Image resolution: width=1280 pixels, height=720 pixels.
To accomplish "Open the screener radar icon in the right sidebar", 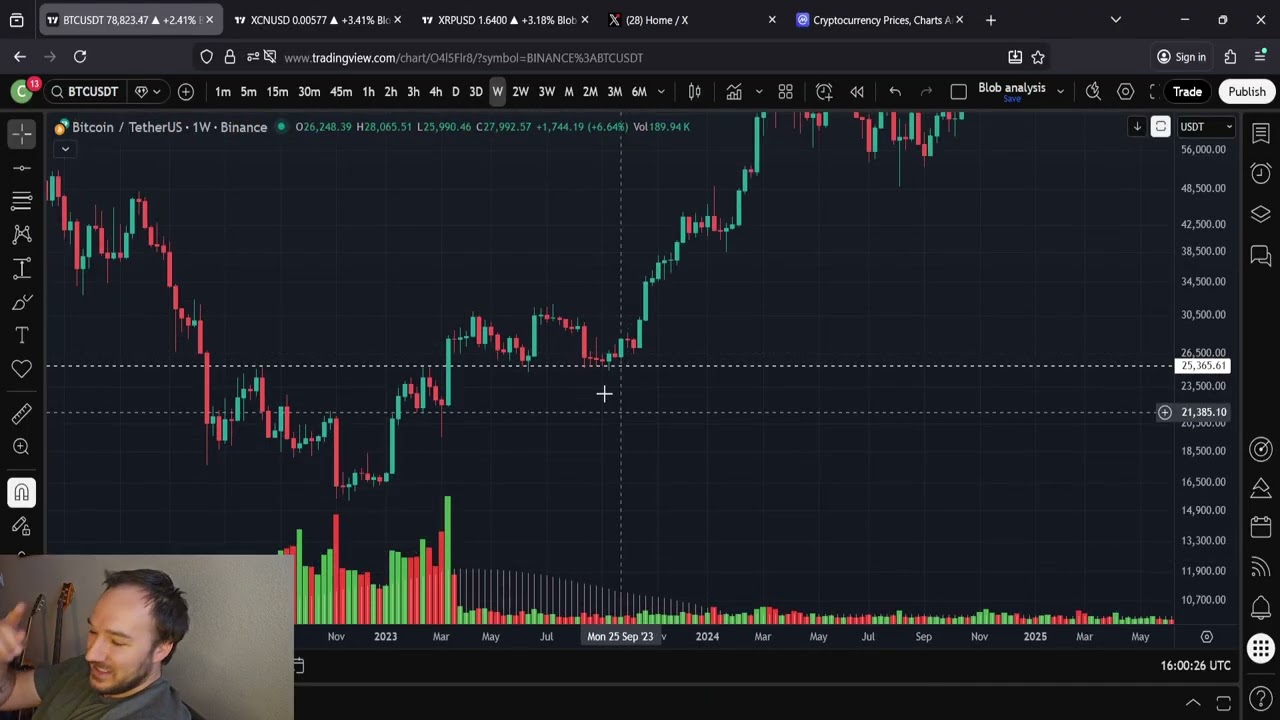I will (1261, 449).
